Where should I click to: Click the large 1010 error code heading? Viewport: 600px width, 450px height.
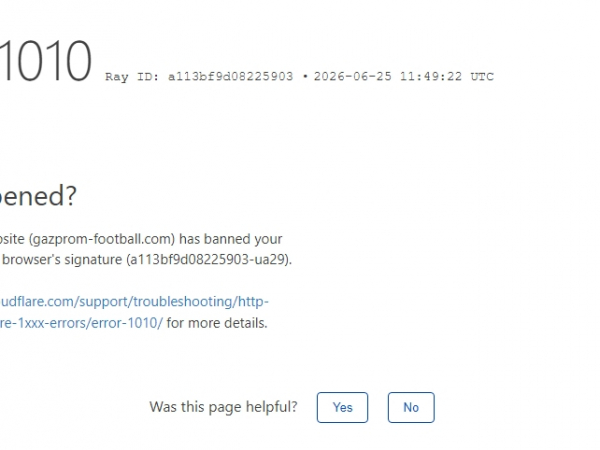(x=46, y=61)
